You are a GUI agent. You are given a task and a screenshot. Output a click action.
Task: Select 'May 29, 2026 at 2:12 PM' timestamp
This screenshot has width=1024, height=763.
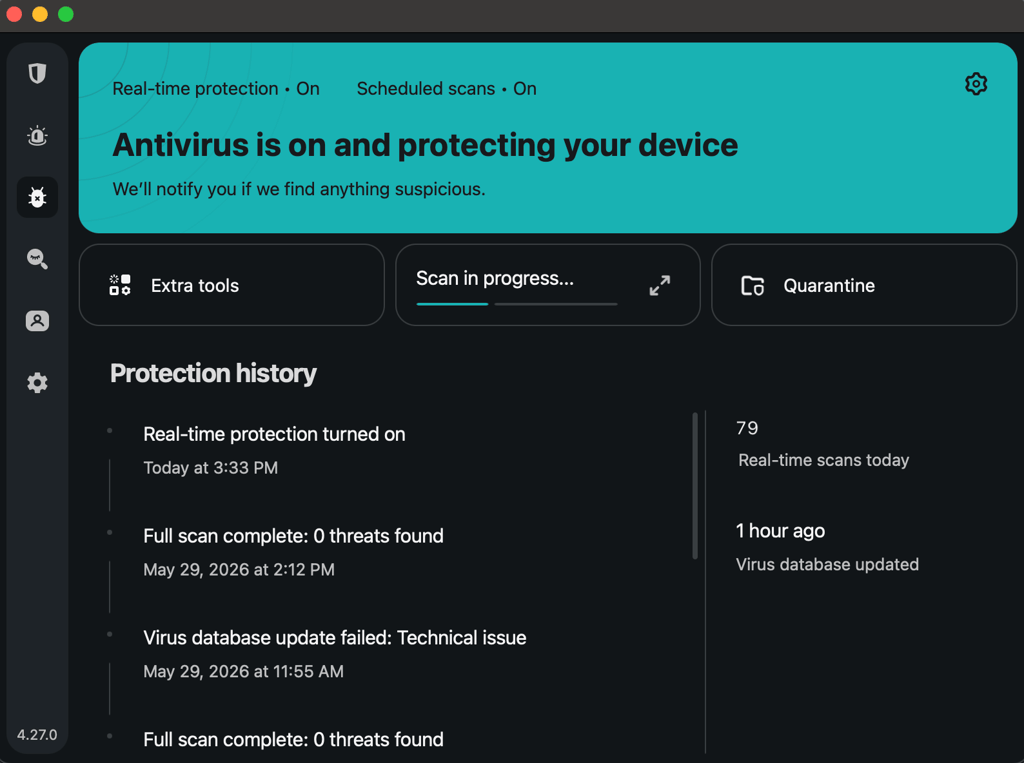239,570
